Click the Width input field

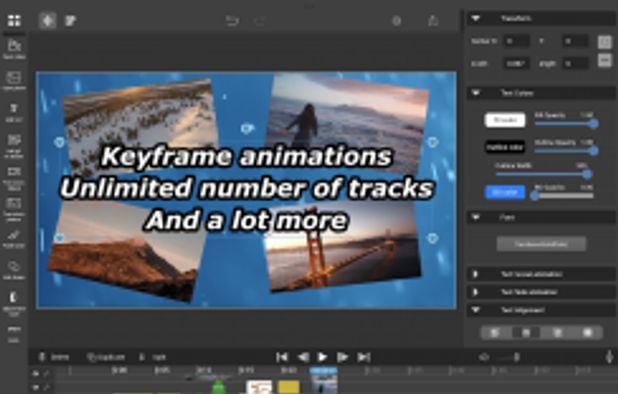coord(517,63)
